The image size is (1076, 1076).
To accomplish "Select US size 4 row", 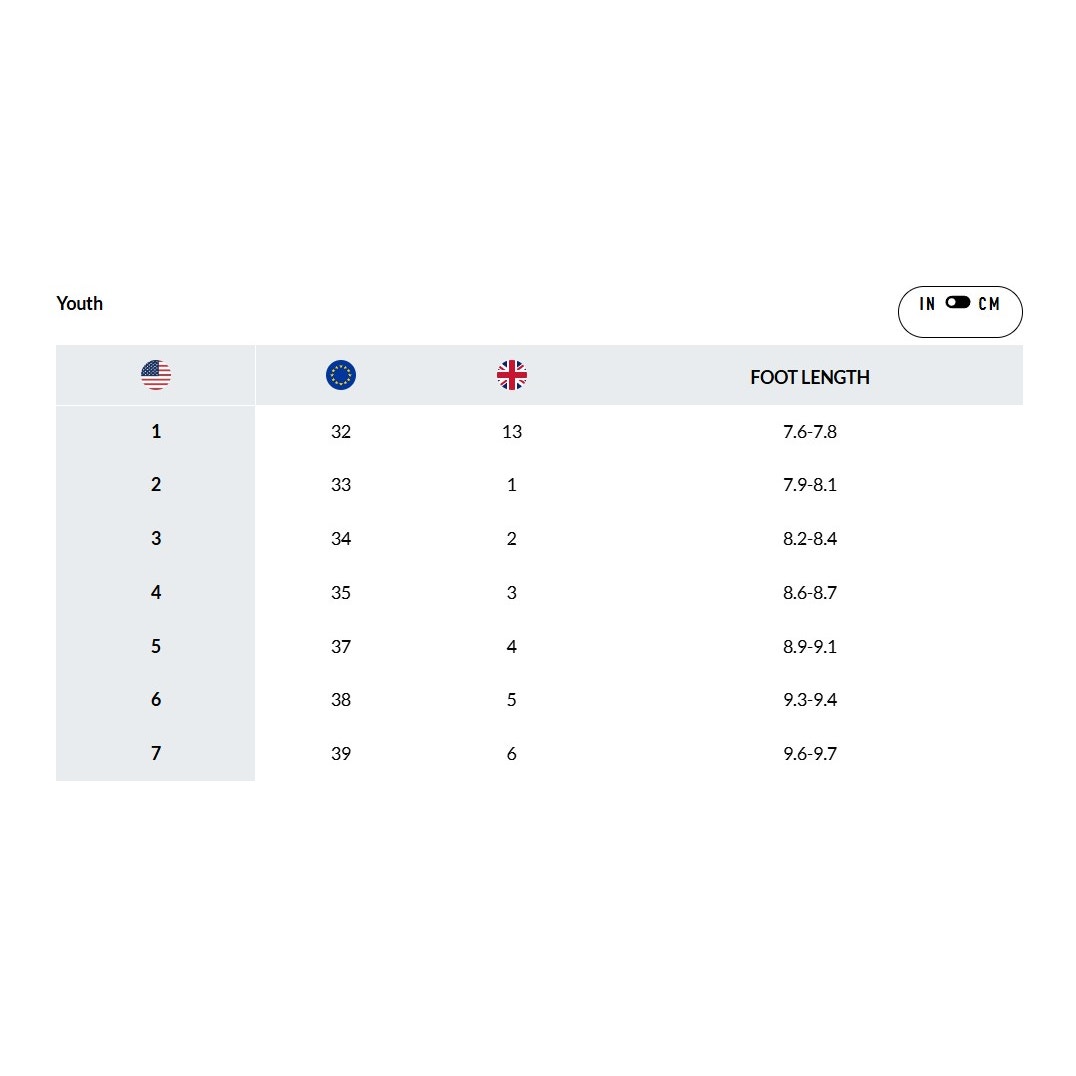I will point(539,592).
